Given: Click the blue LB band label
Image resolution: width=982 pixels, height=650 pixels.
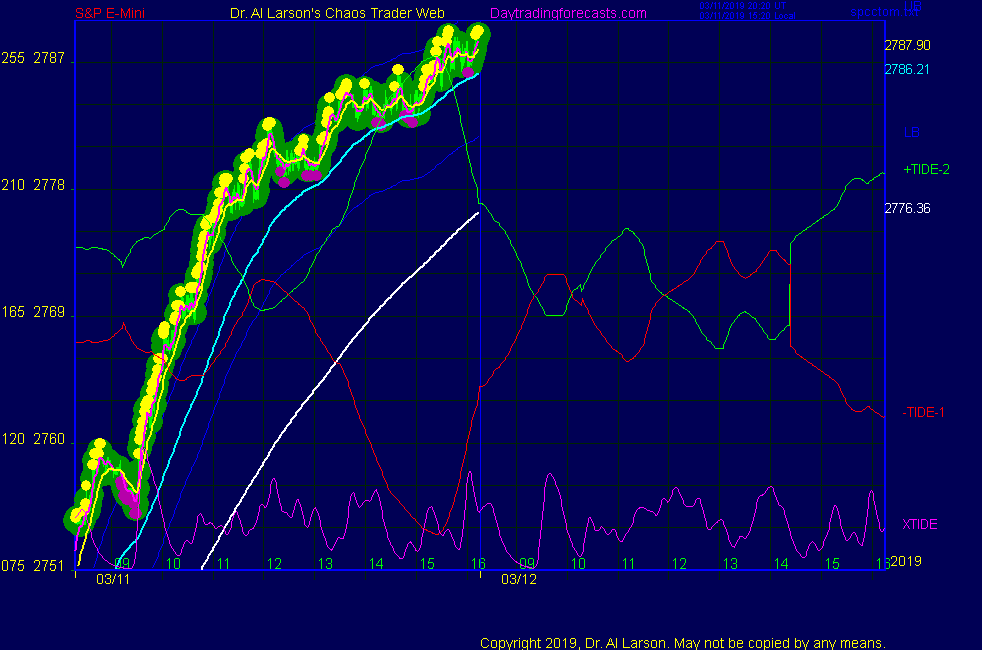Looking at the screenshot, I should coord(911,132).
